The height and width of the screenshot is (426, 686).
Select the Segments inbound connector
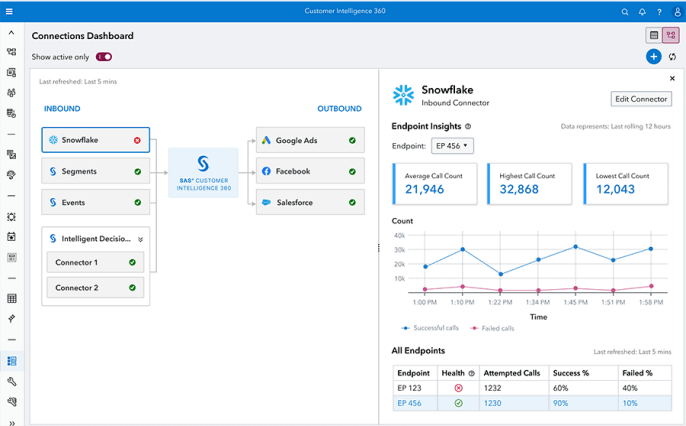click(x=95, y=171)
